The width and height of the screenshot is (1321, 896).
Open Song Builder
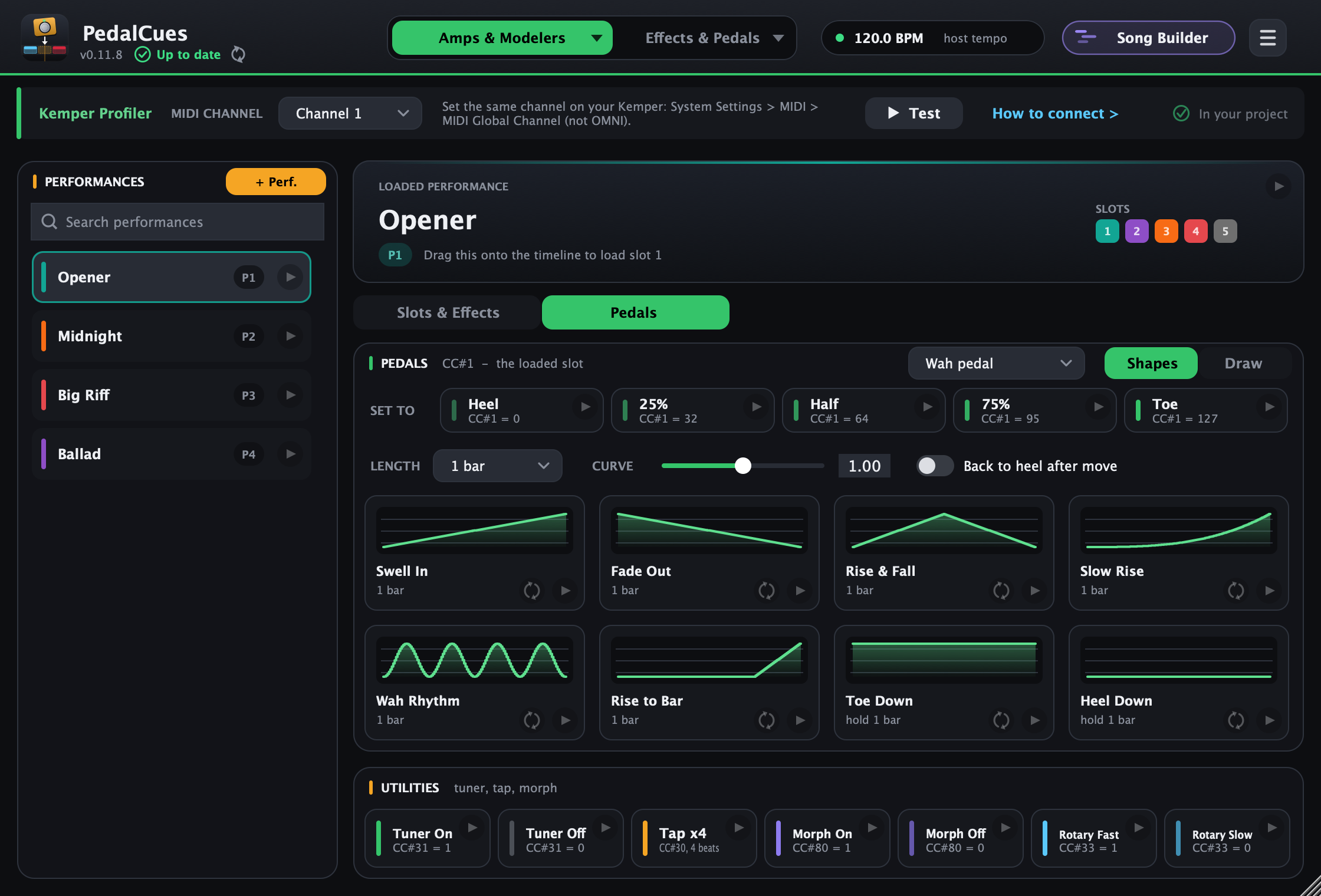tap(1148, 38)
